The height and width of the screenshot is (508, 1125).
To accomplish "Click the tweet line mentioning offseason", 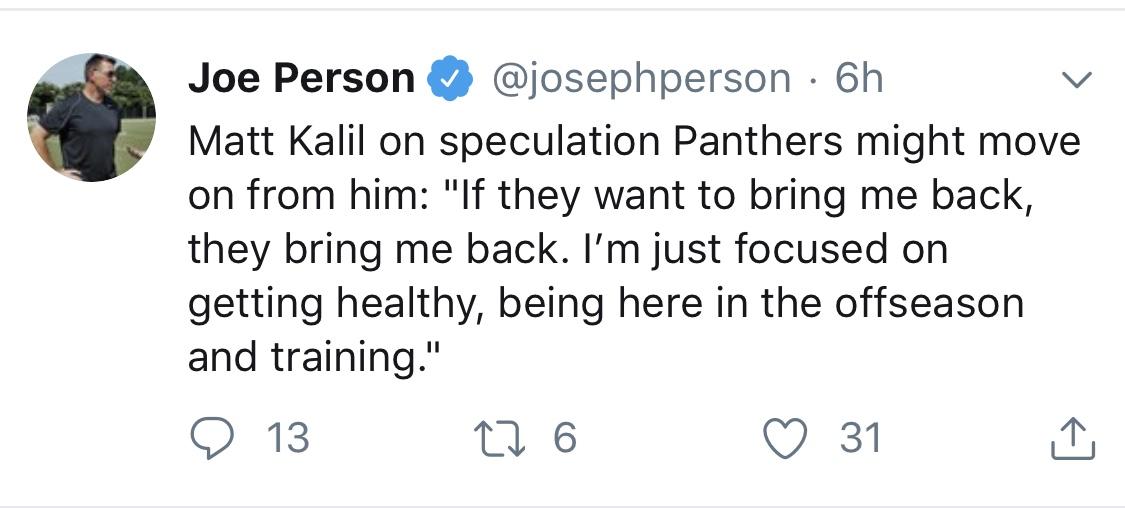I will pos(606,304).
